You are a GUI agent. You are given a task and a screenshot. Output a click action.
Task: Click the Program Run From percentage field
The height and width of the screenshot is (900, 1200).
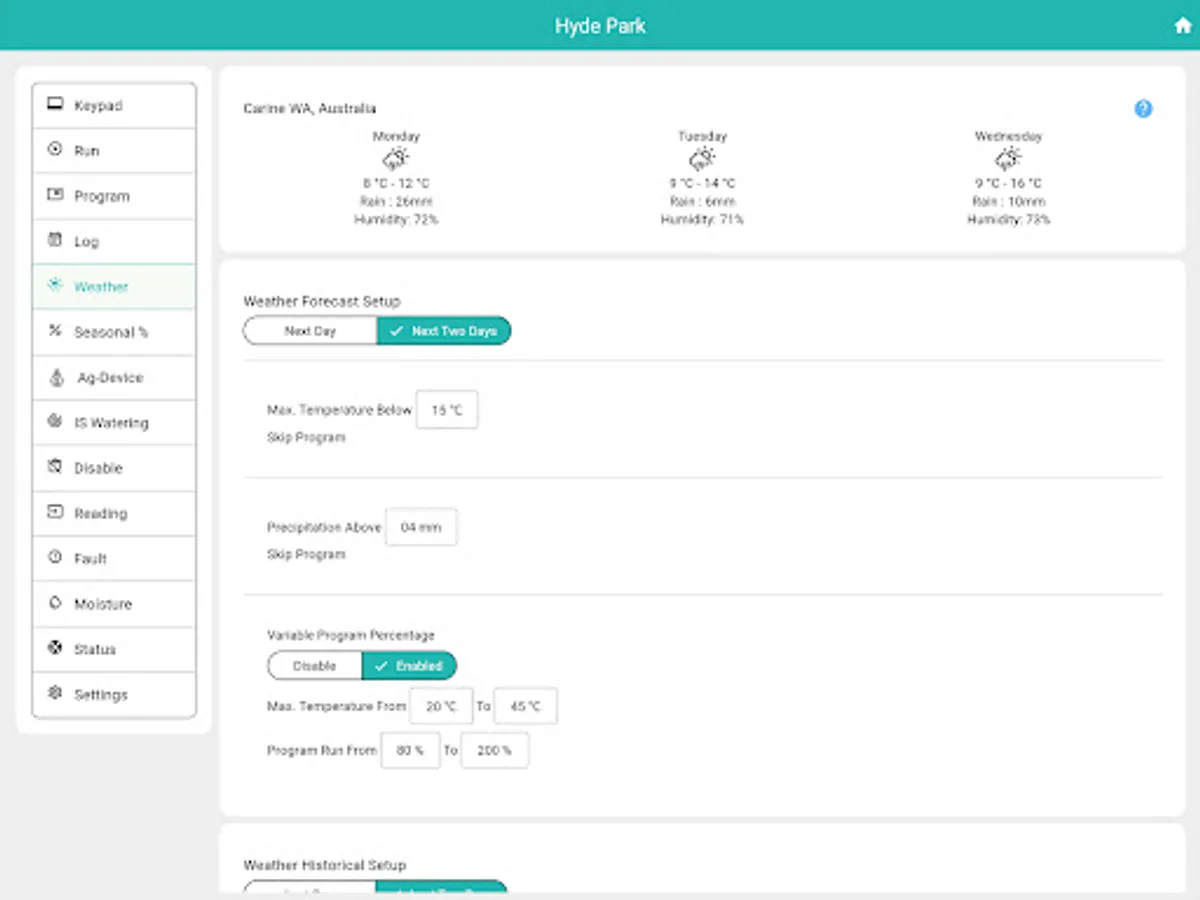[x=410, y=750]
